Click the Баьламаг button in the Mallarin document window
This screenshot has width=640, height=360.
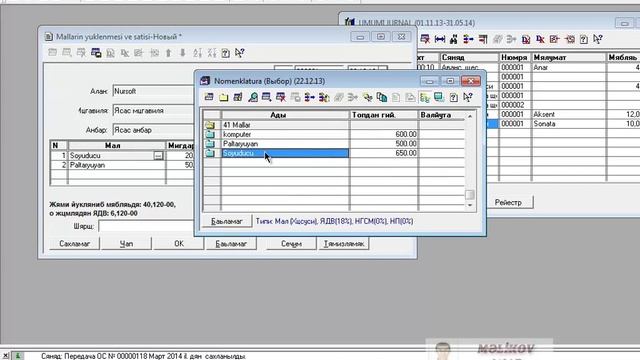coord(231,244)
